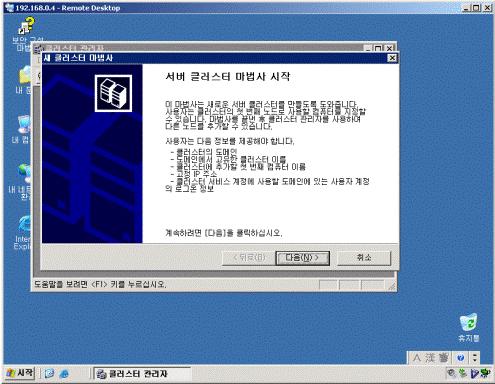Viewport: 495px width, 384px height.
Task: Minimize the 클러스터 관리자 background window
Action: point(368,48)
